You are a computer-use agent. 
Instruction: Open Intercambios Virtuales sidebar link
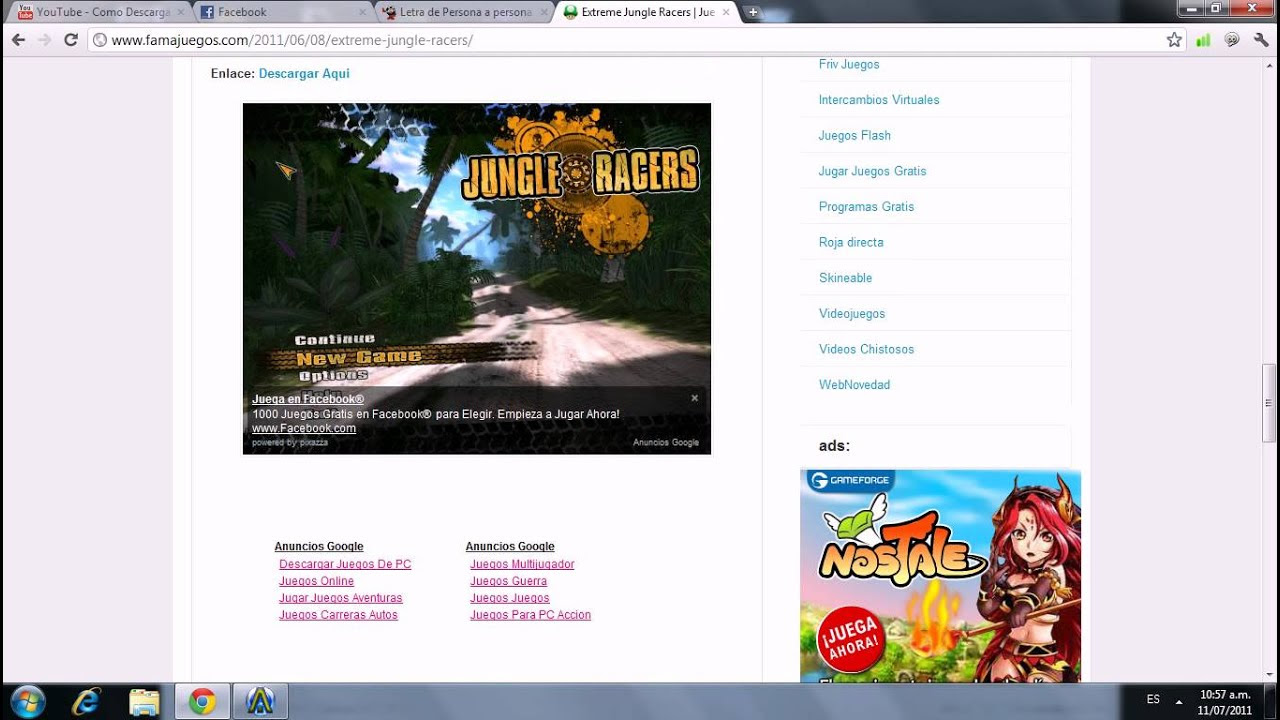click(x=879, y=100)
